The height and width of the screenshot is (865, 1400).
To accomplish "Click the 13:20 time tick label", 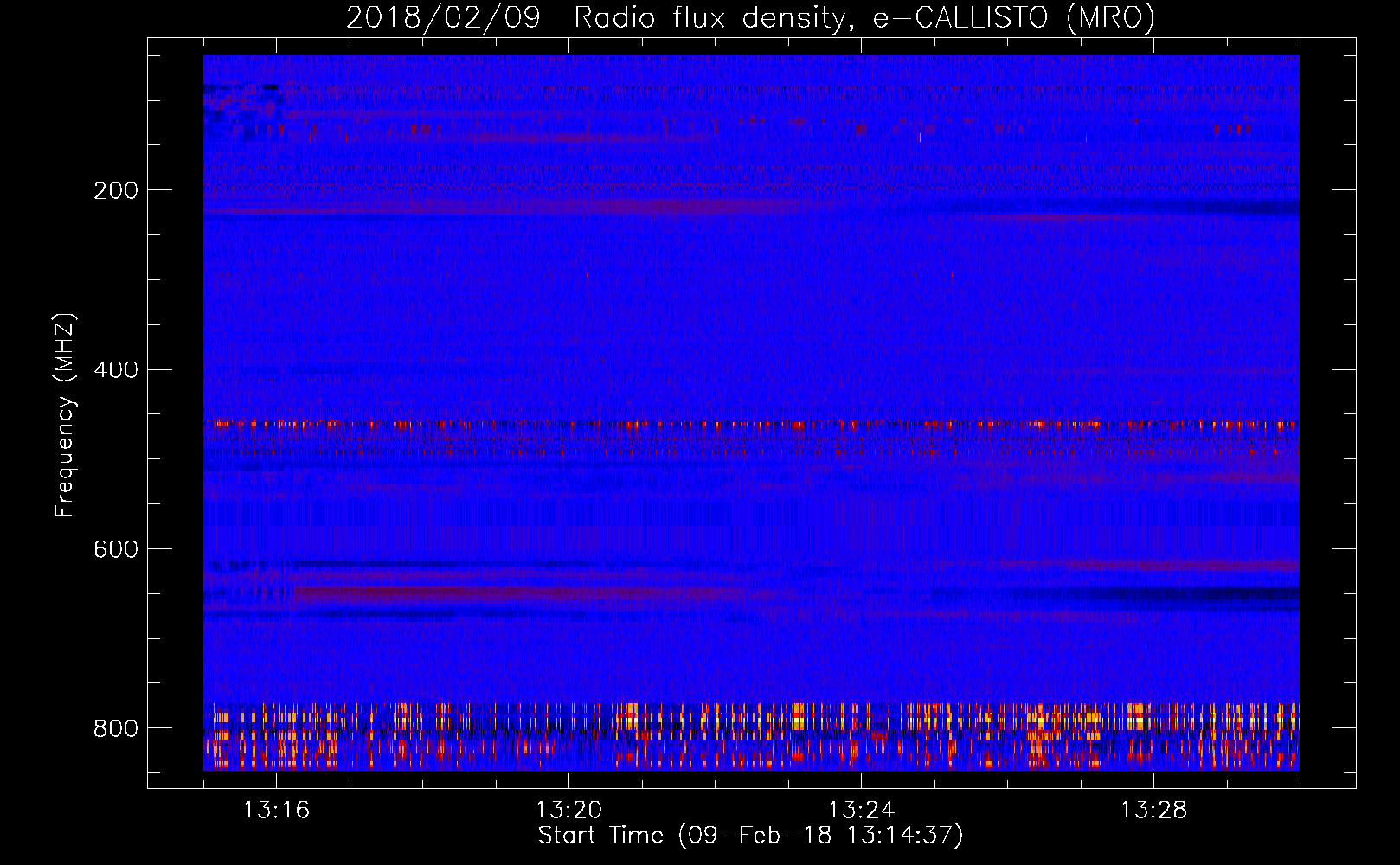I will point(568,811).
